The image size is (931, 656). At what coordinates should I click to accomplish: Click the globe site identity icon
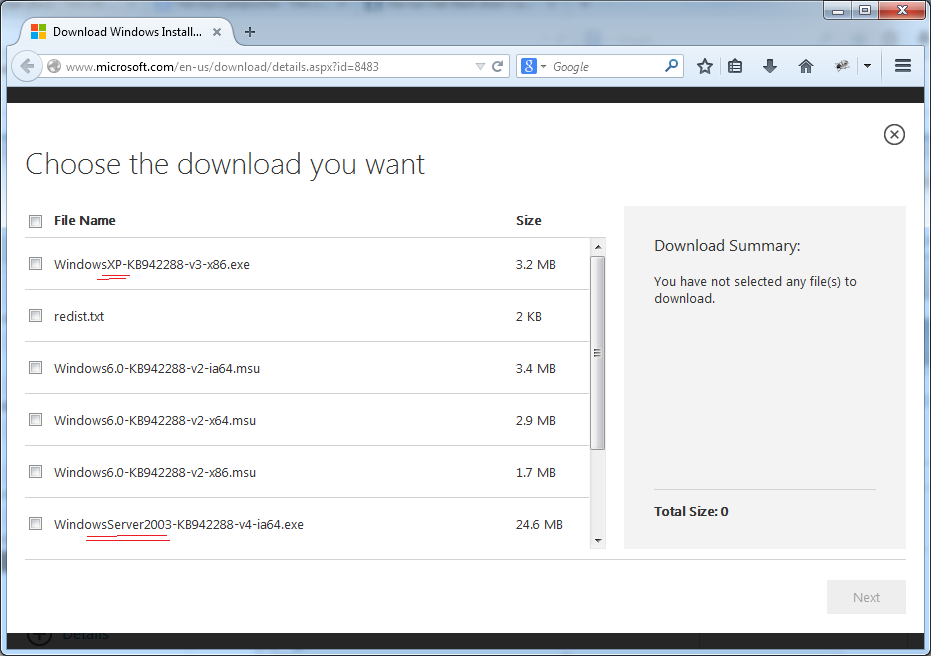pos(54,66)
